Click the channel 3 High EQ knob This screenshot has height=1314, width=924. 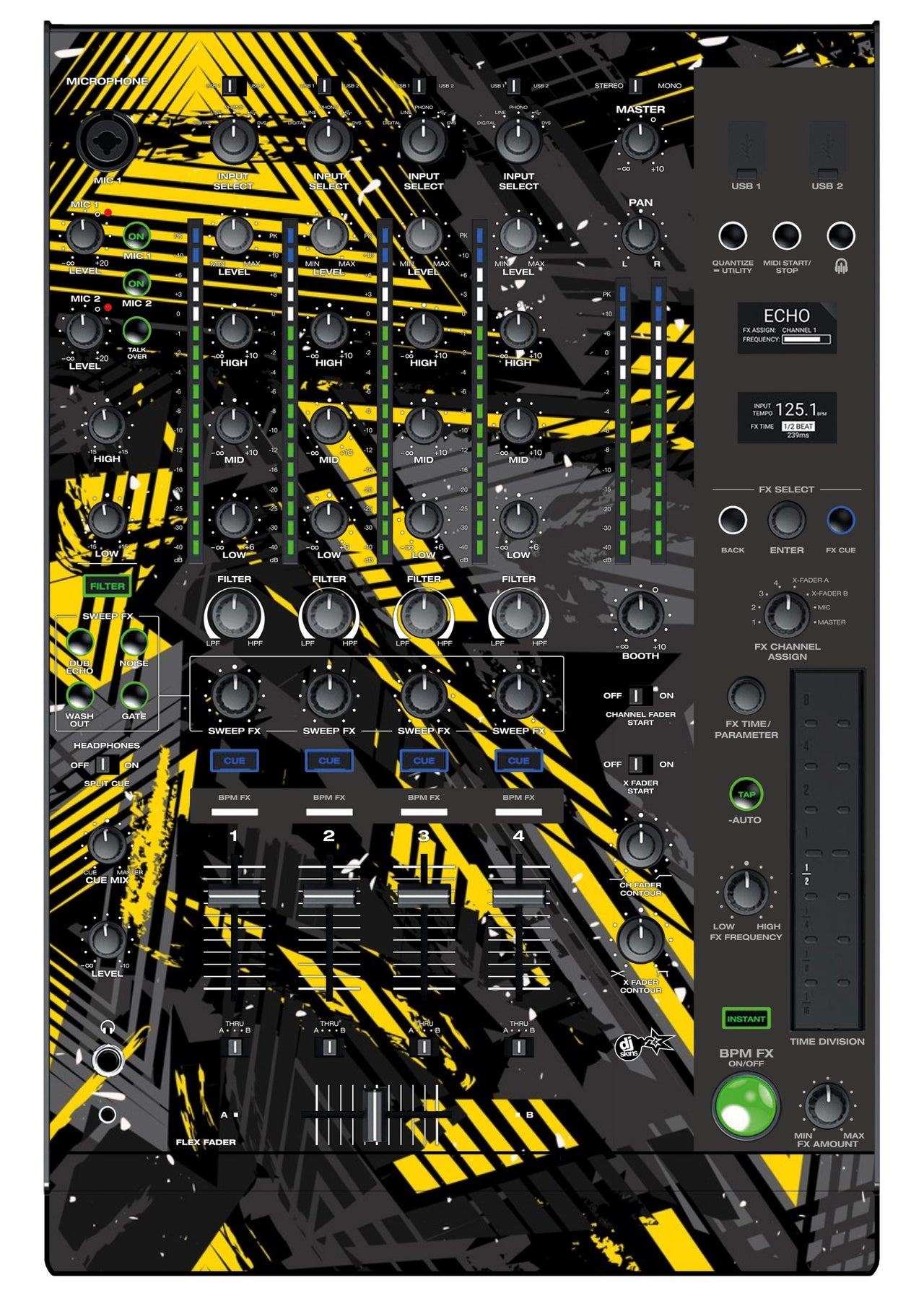tap(424, 329)
